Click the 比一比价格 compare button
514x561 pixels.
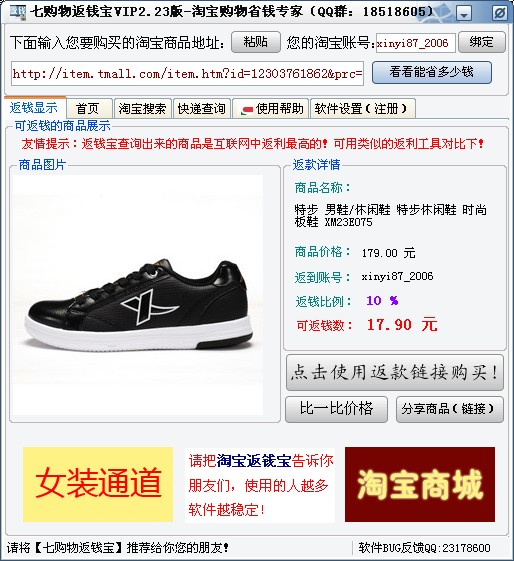(336, 409)
